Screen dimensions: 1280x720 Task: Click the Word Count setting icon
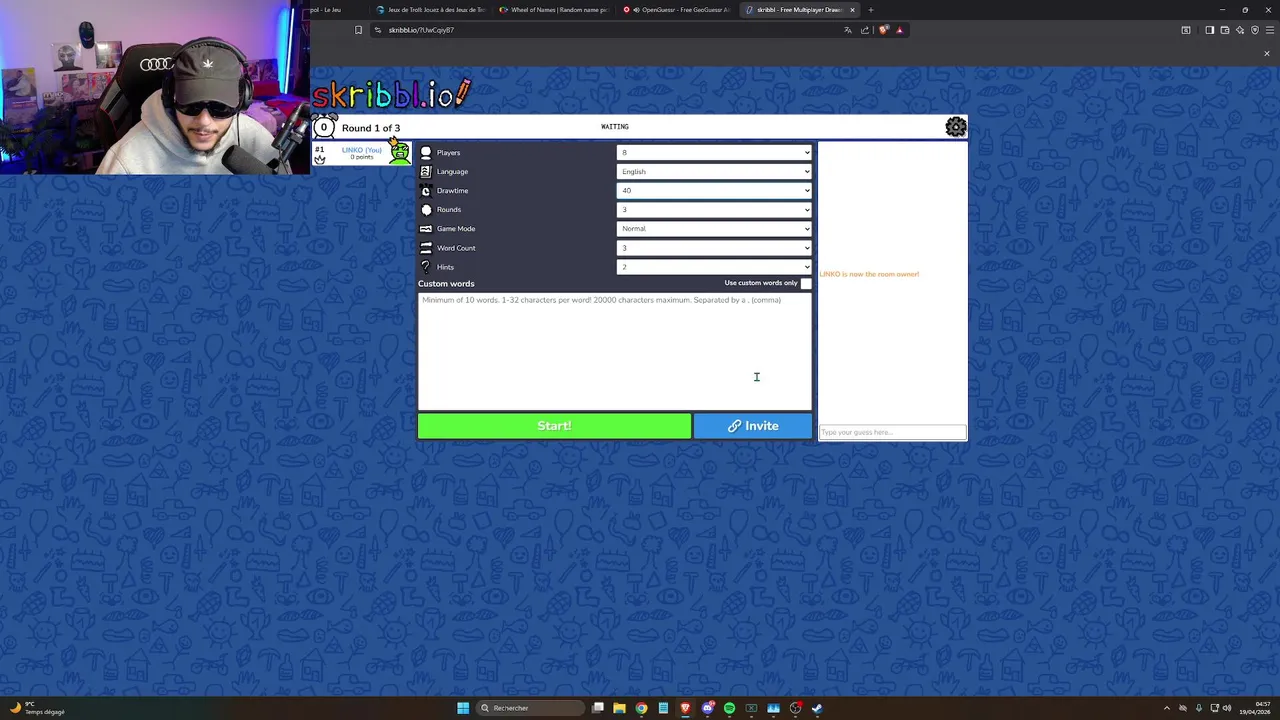click(x=426, y=248)
